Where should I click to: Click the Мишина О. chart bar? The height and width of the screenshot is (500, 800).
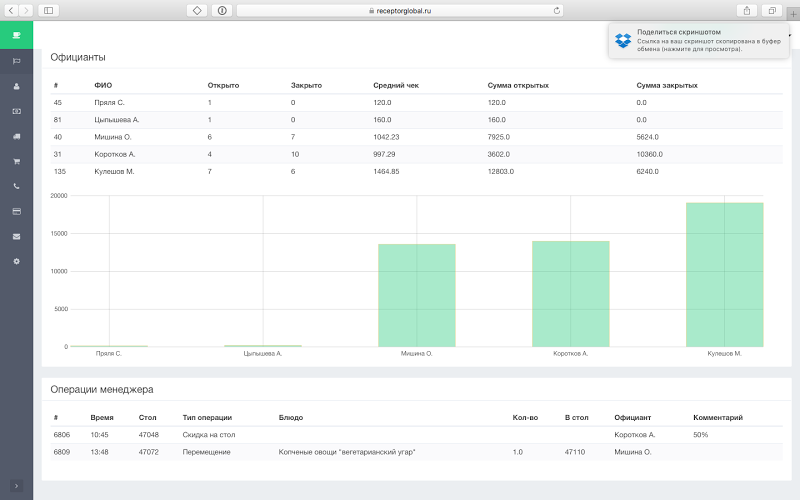click(x=417, y=295)
